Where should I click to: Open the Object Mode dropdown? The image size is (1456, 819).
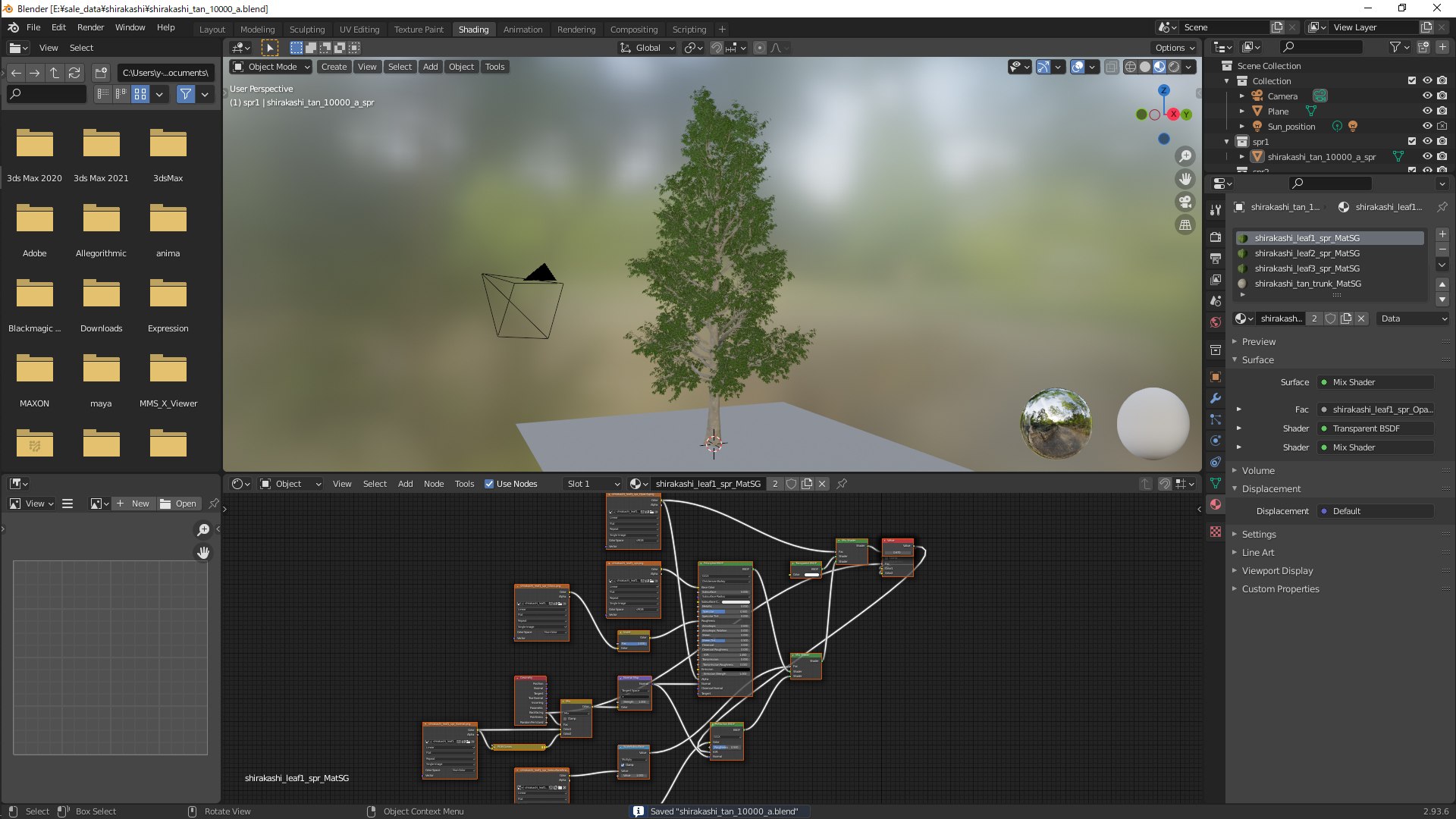(271, 67)
